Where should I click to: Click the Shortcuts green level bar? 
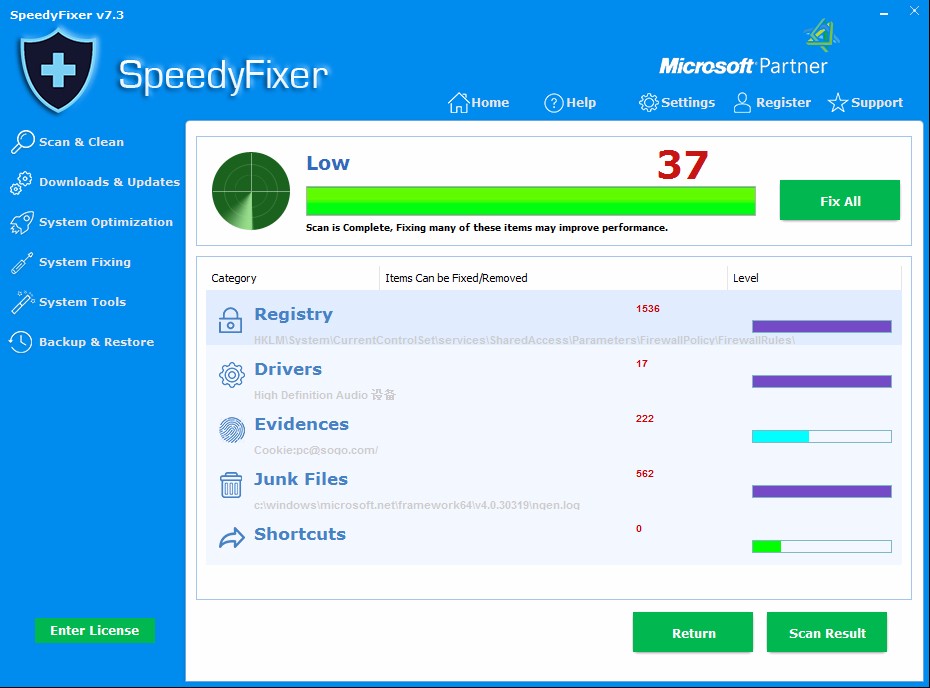click(821, 546)
